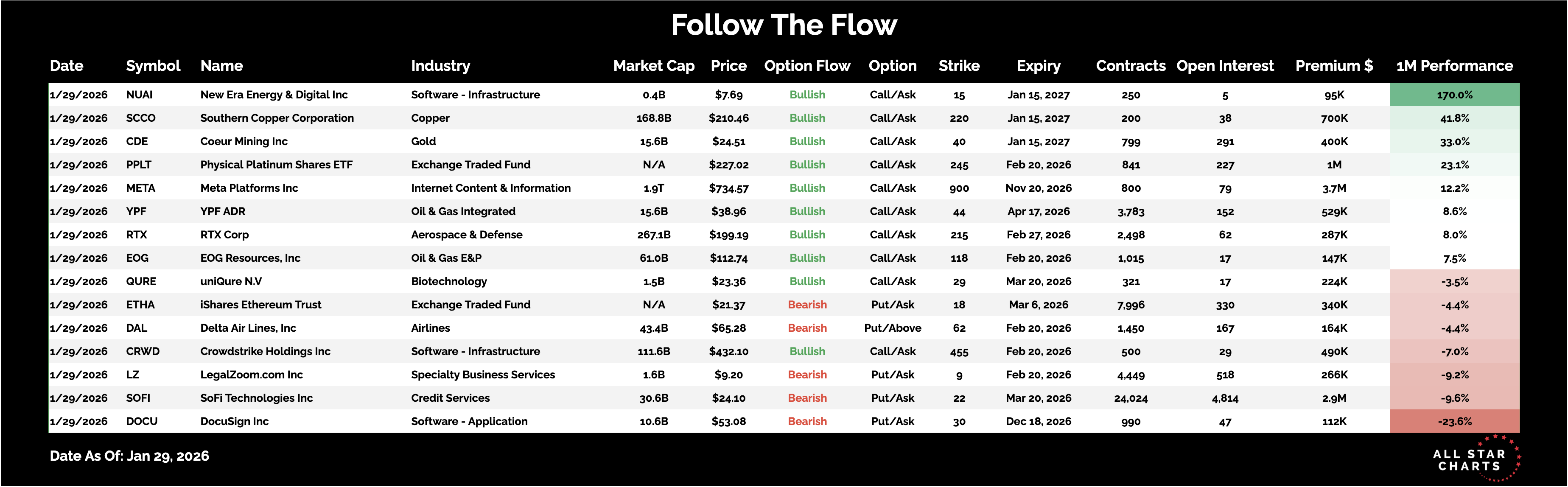1568x487 pixels.
Task: Click the Symbol column header
Action: click(x=153, y=66)
